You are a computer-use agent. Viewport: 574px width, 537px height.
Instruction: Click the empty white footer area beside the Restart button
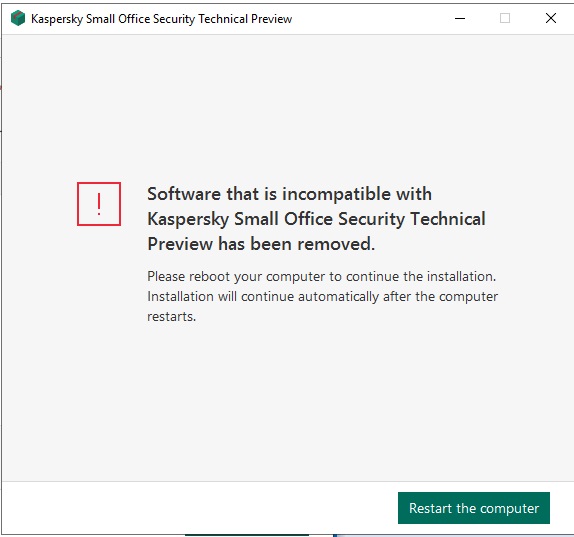200,508
